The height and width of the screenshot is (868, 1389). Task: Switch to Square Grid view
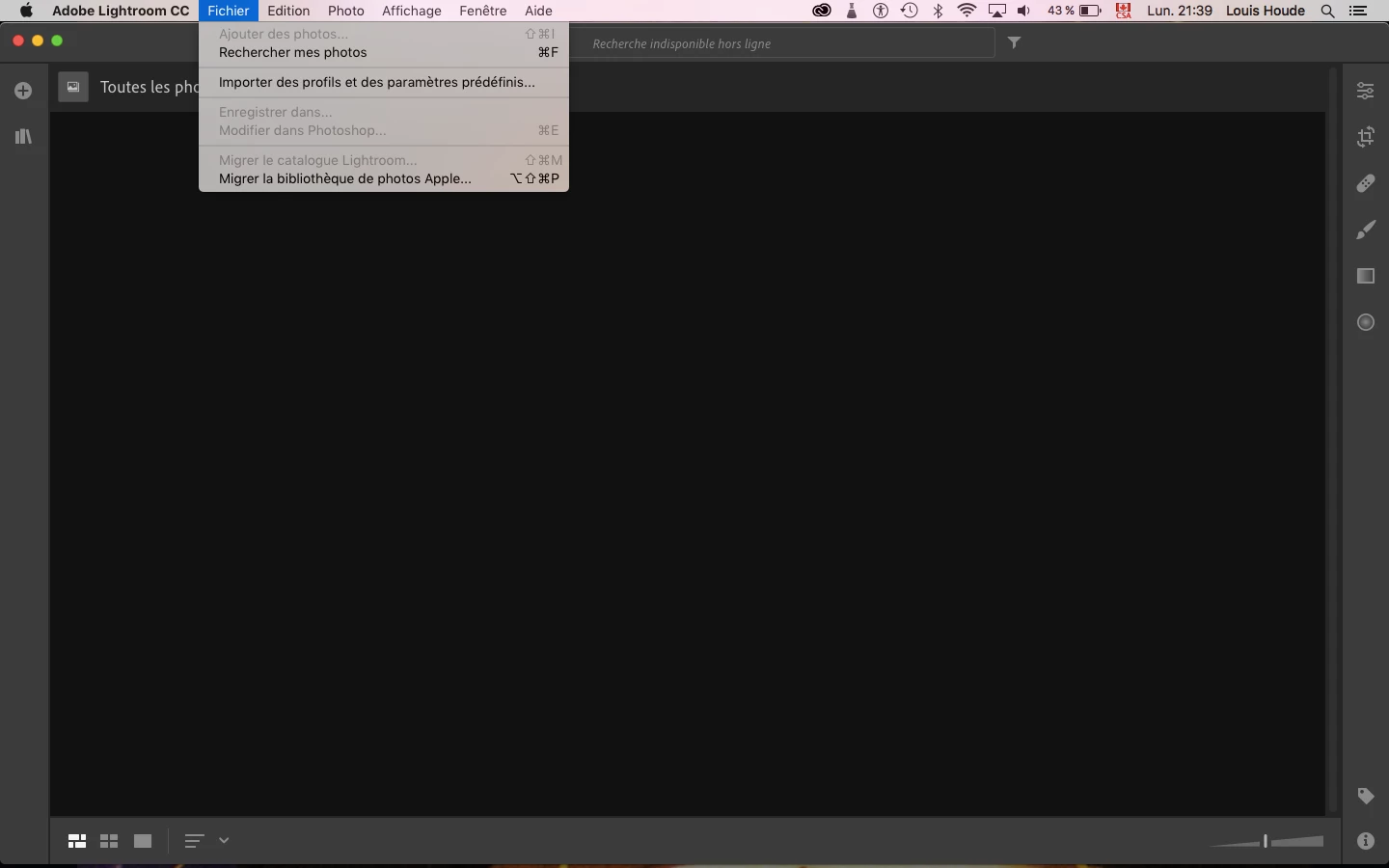pos(109,841)
